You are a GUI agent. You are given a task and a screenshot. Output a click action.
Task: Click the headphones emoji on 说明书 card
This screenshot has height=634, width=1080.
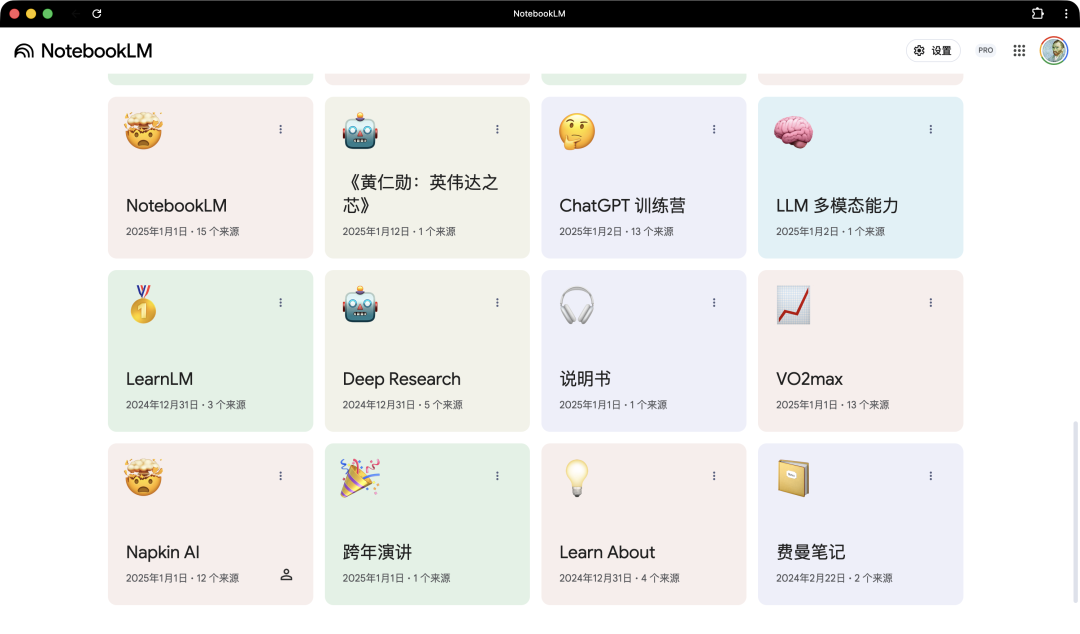pyautogui.click(x=577, y=305)
